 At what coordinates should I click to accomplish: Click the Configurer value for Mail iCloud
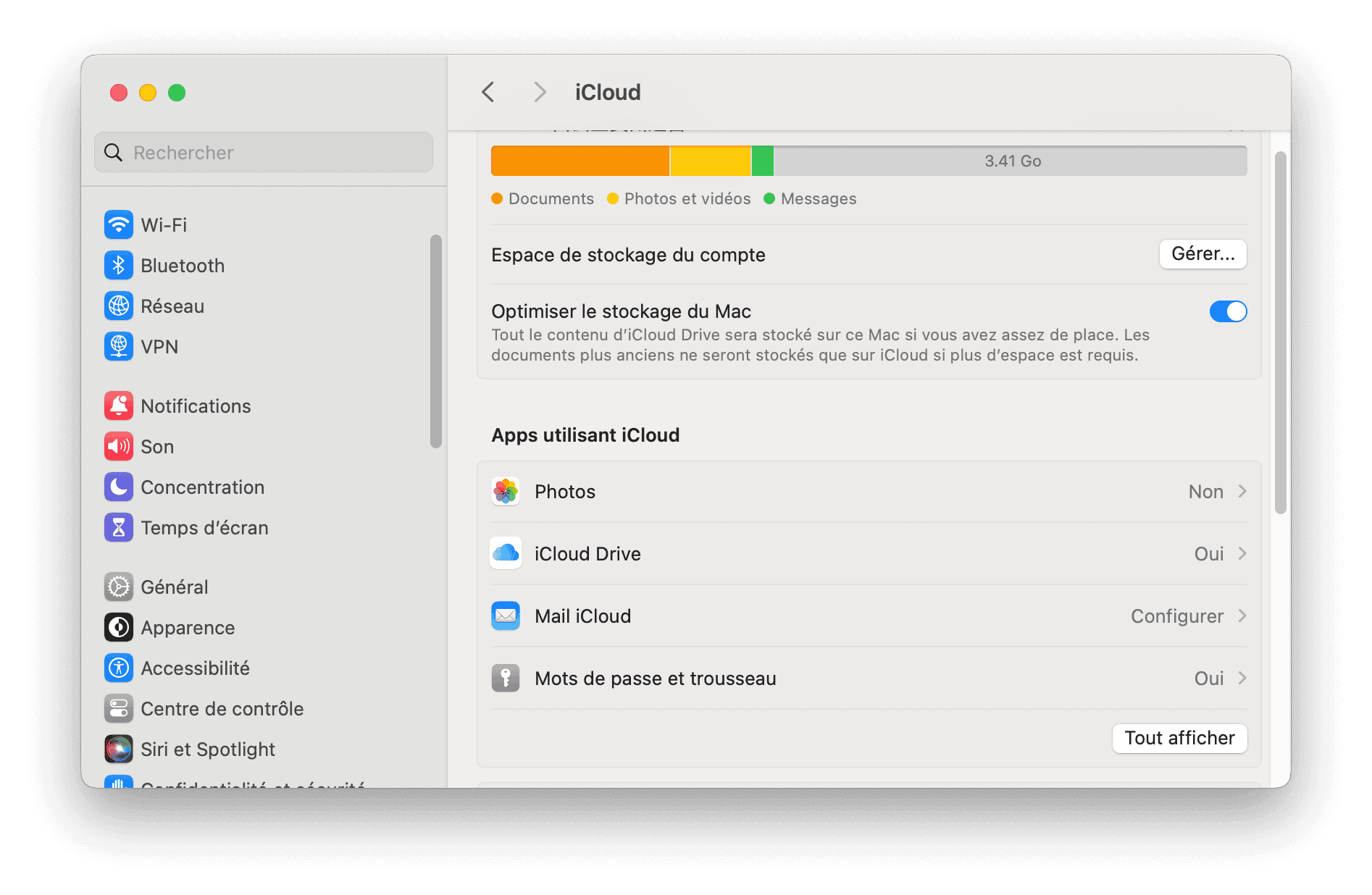pyautogui.click(x=1177, y=616)
